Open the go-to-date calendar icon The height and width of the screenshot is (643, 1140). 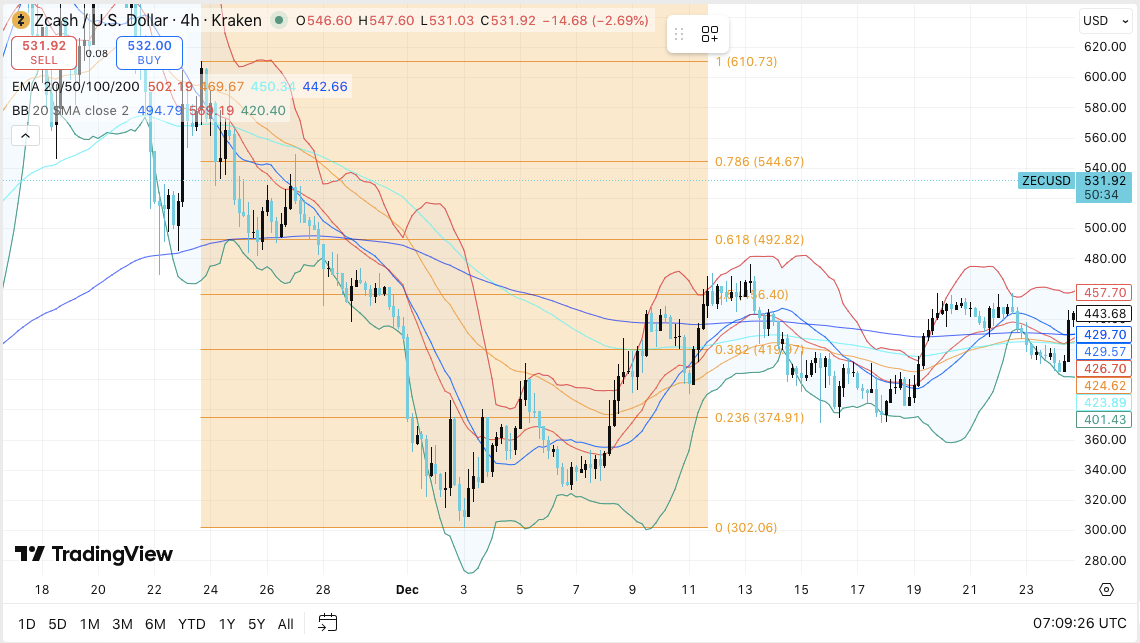[x=328, y=623]
